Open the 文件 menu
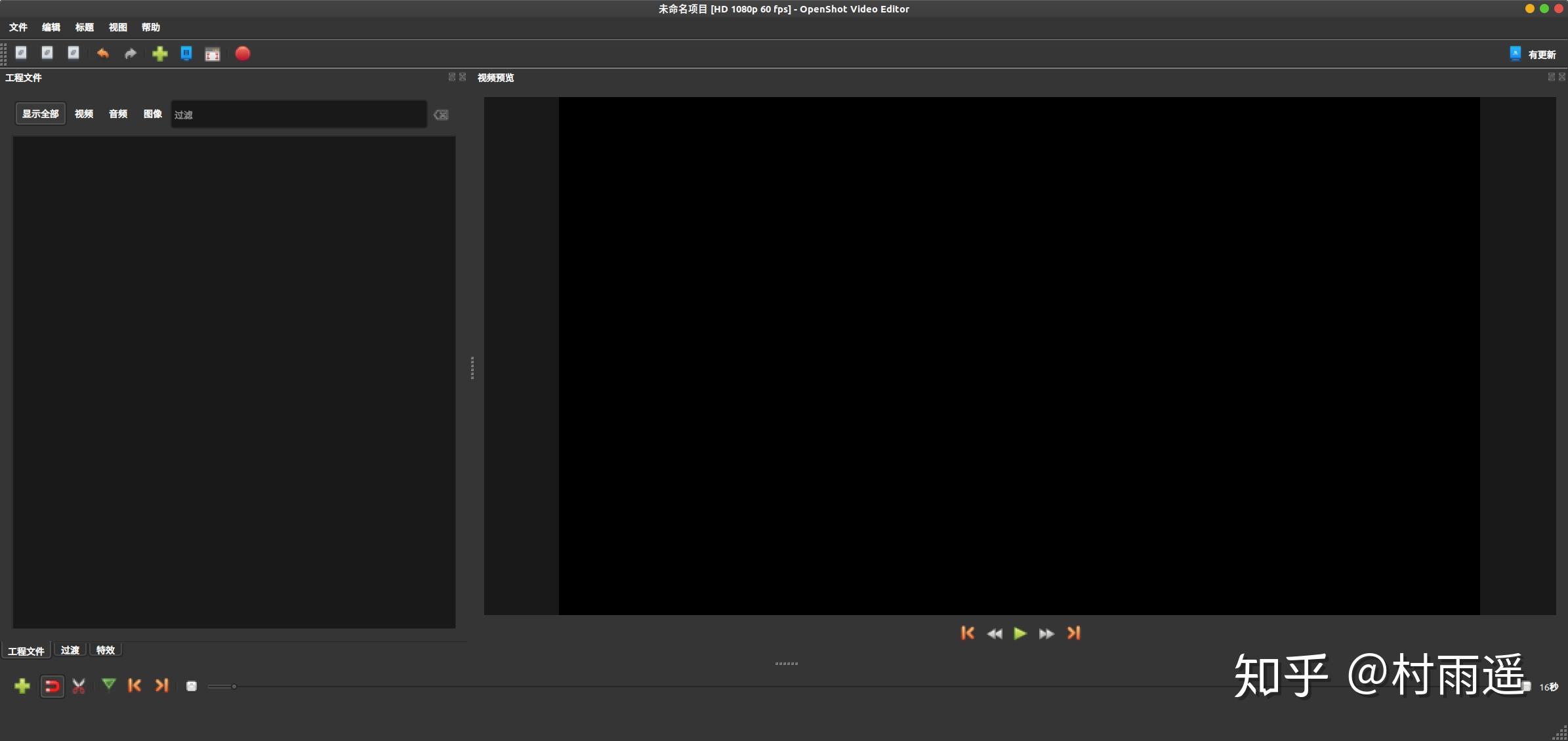The width and height of the screenshot is (1568, 741). (18, 27)
